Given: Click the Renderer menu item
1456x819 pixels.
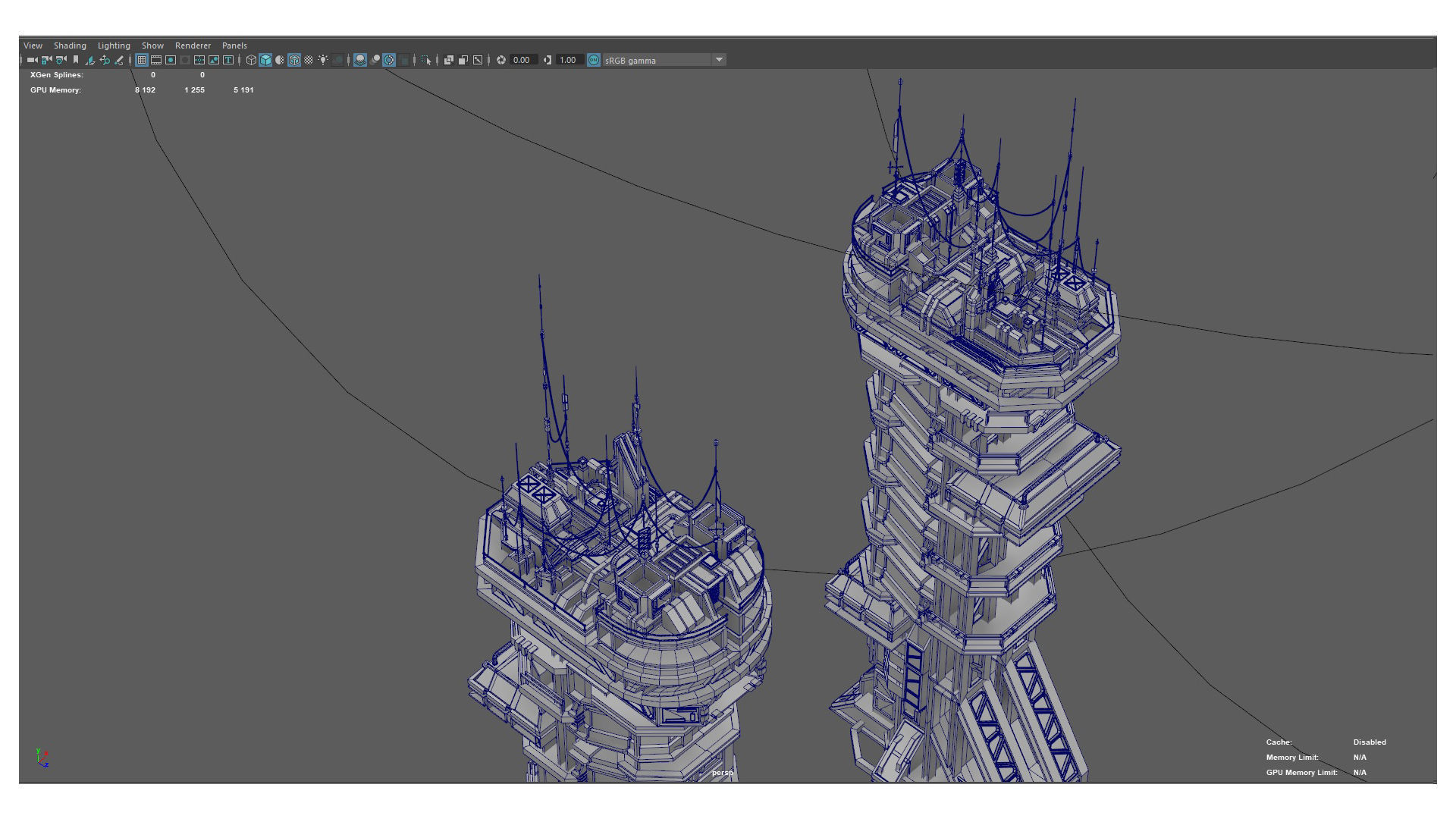Looking at the screenshot, I should pyautogui.click(x=193, y=45).
